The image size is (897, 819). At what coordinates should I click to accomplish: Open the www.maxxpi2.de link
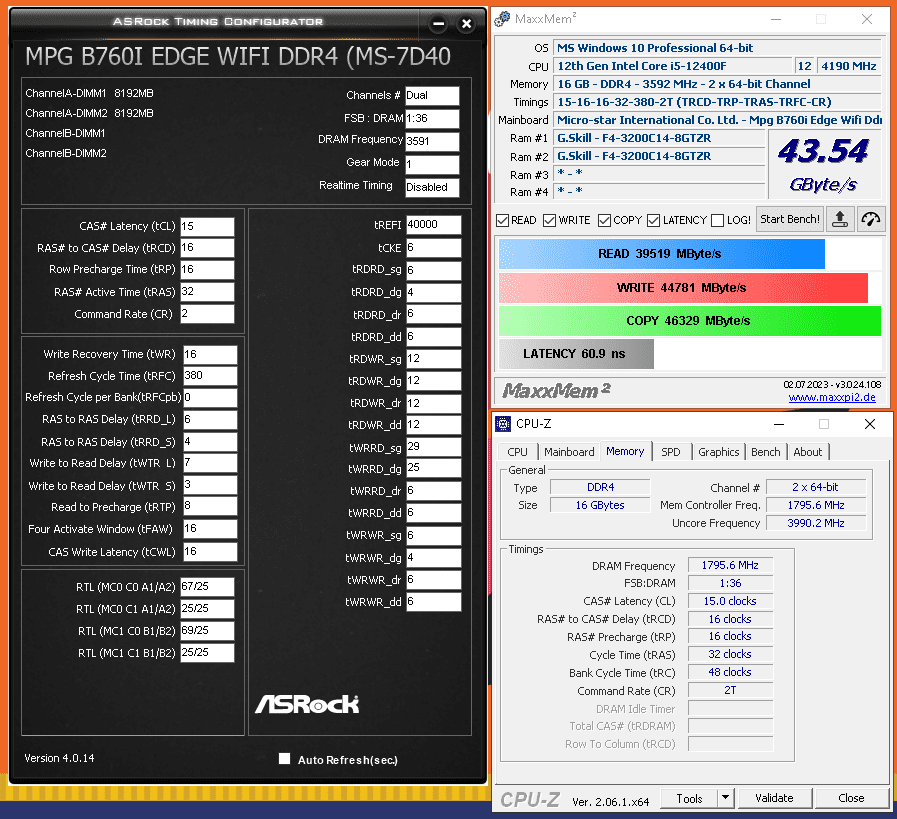pos(832,397)
